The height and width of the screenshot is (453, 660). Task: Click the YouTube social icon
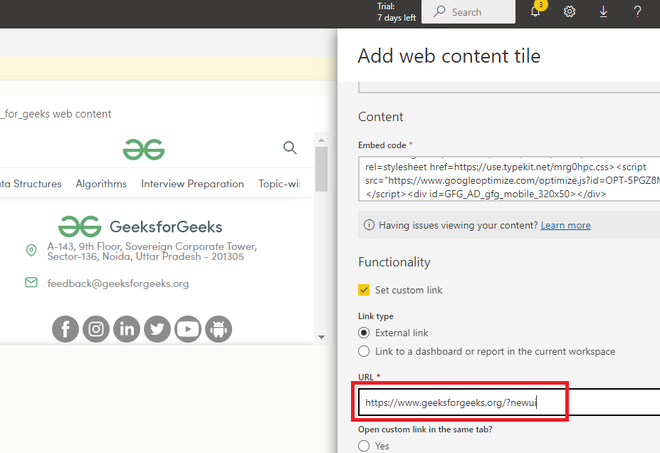tap(188, 328)
